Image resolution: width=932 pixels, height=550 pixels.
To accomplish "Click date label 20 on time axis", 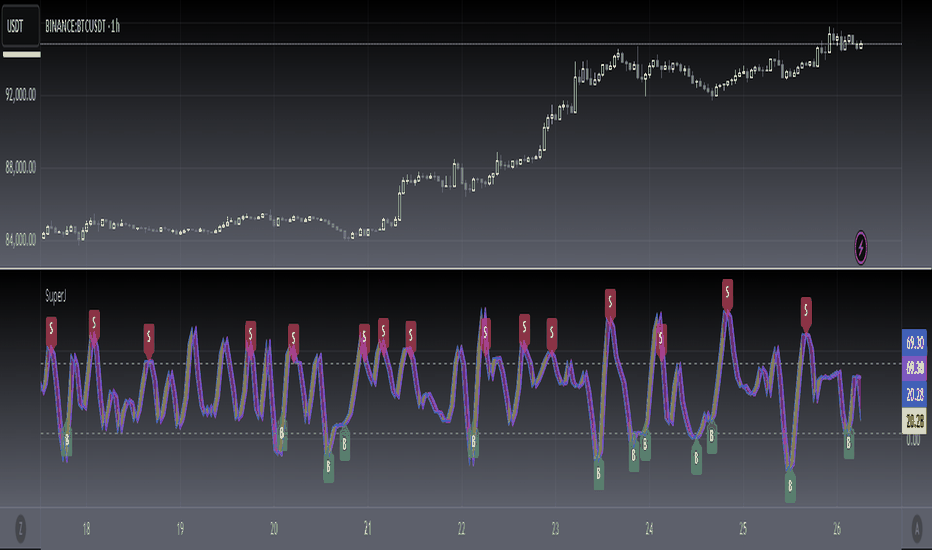I will tap(273, 529).
